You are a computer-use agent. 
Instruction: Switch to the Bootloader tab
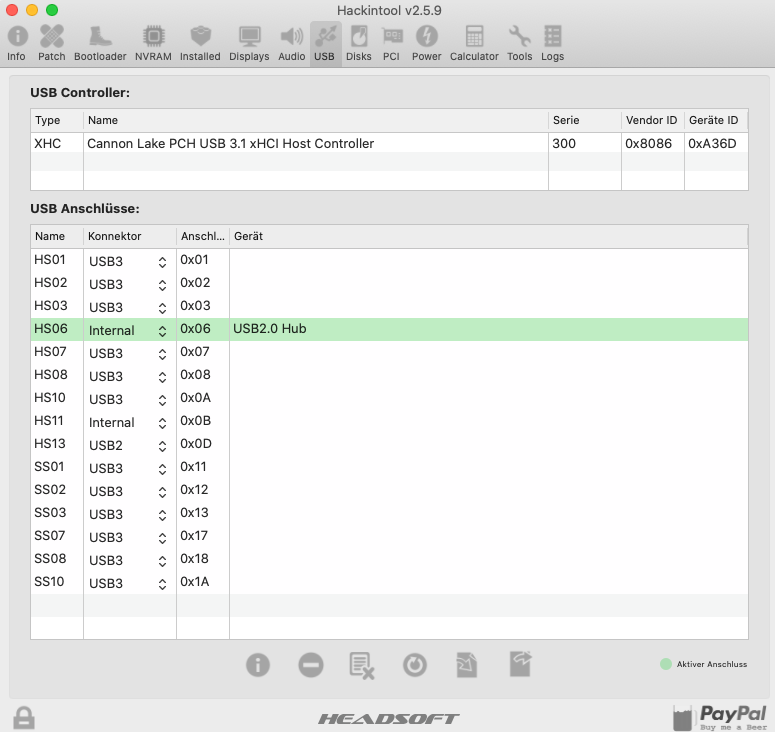[x=100, y=43]
